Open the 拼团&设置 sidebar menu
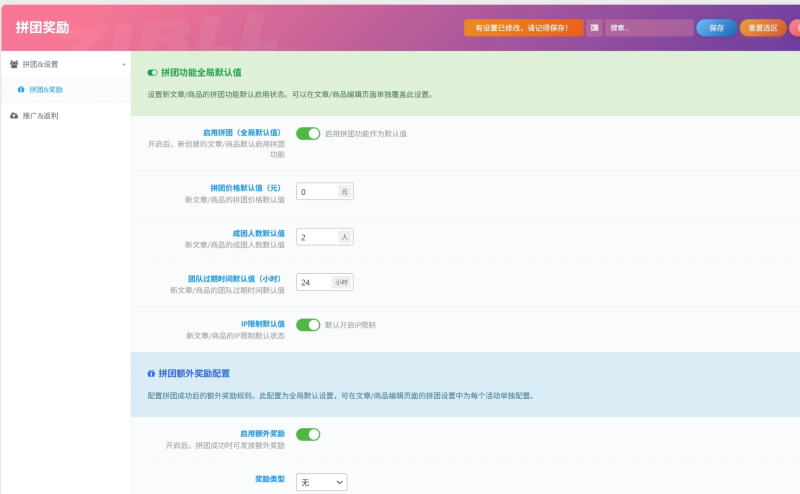Viewport: 800px width, 494px height. [66, 64]
